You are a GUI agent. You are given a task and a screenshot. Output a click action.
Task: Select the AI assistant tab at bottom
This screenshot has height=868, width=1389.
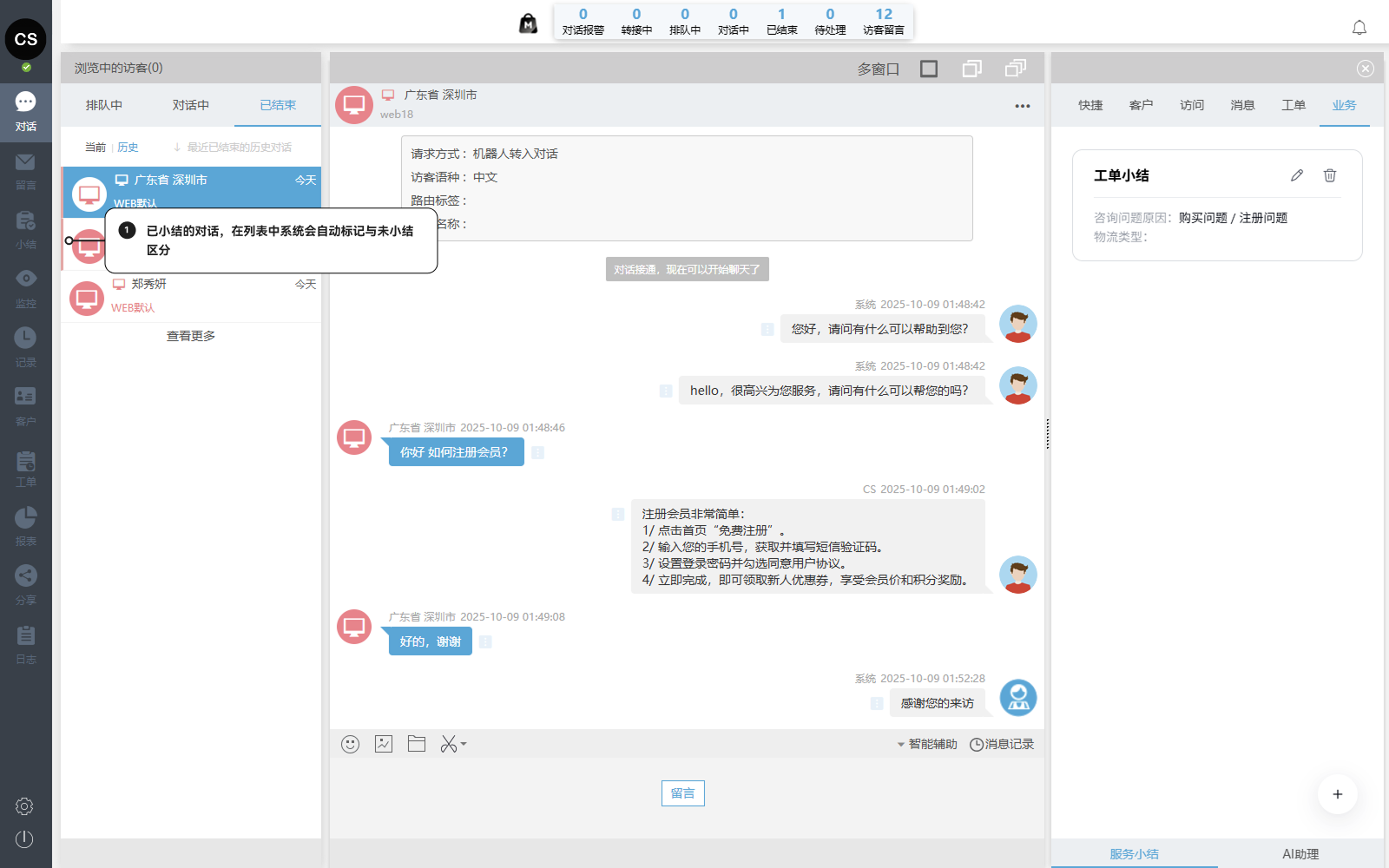point(1300,854)
